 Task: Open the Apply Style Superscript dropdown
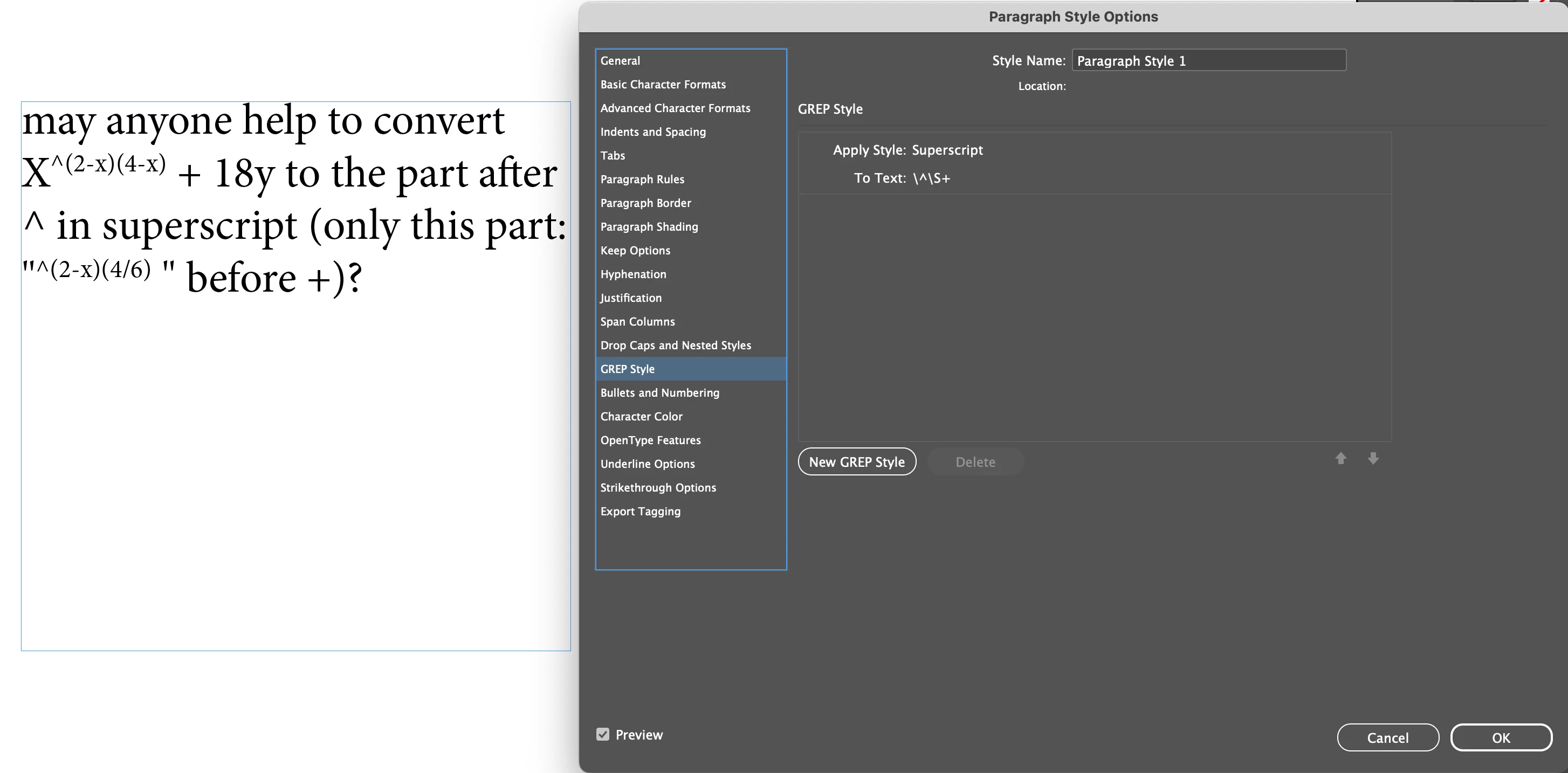(946, 150)
